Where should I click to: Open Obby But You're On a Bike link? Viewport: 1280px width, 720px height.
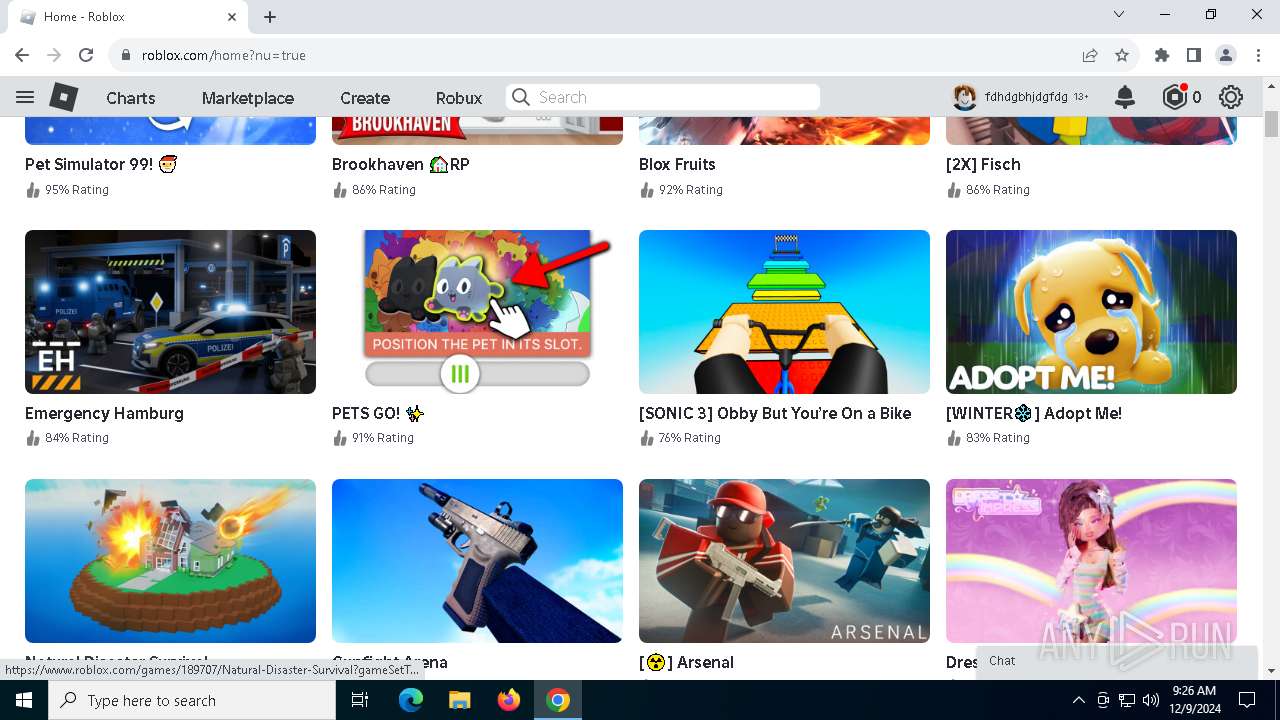pyautogui.click(x=775, y=413)
